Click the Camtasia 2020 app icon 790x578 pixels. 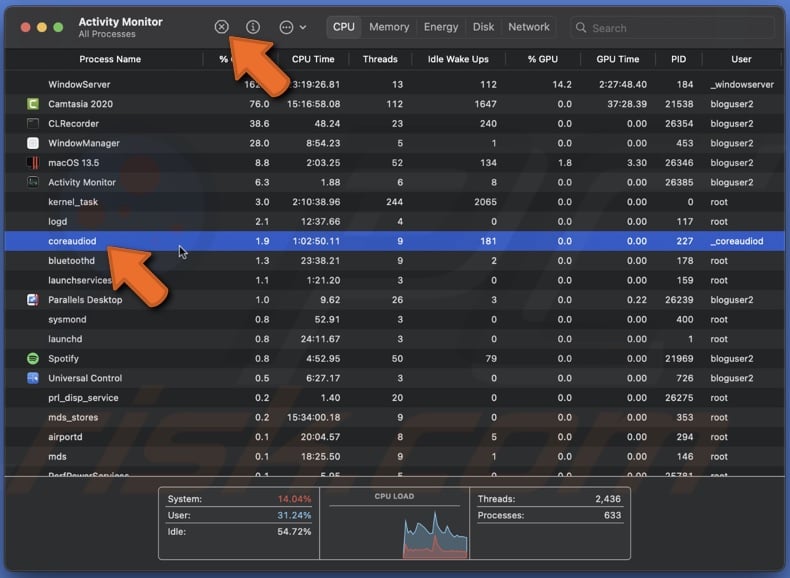(x=33, y=104)
